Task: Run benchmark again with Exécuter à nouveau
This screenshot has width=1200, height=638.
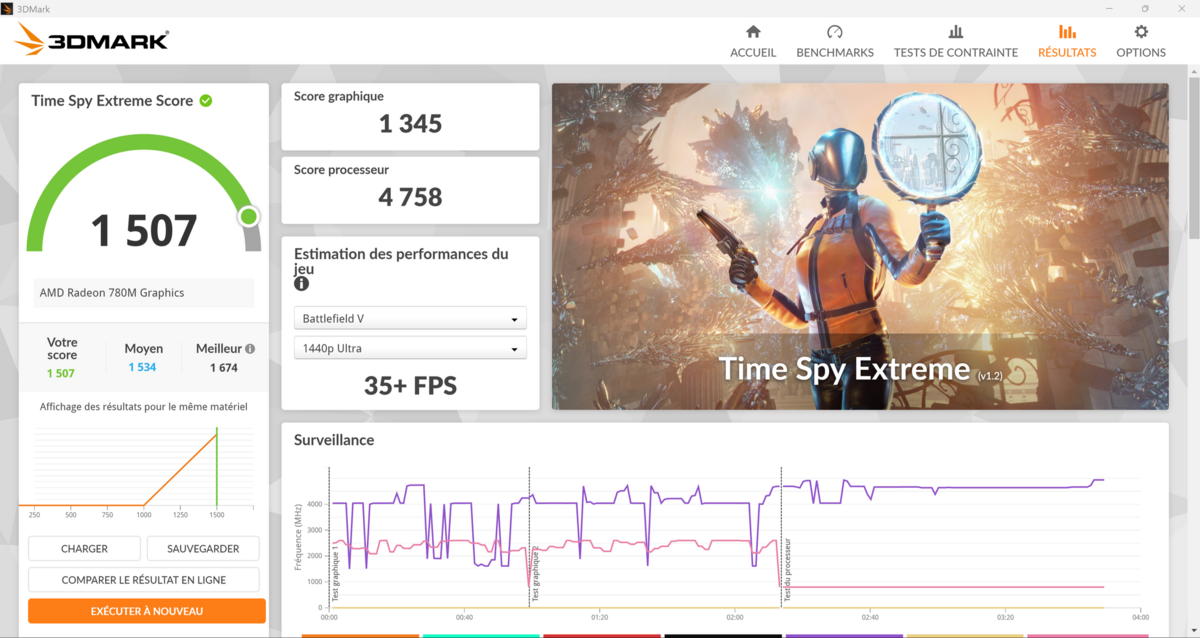Action: 147,611
